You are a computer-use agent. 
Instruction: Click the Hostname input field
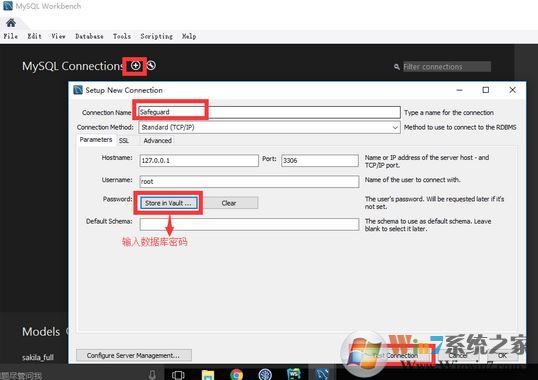[199, 161]
